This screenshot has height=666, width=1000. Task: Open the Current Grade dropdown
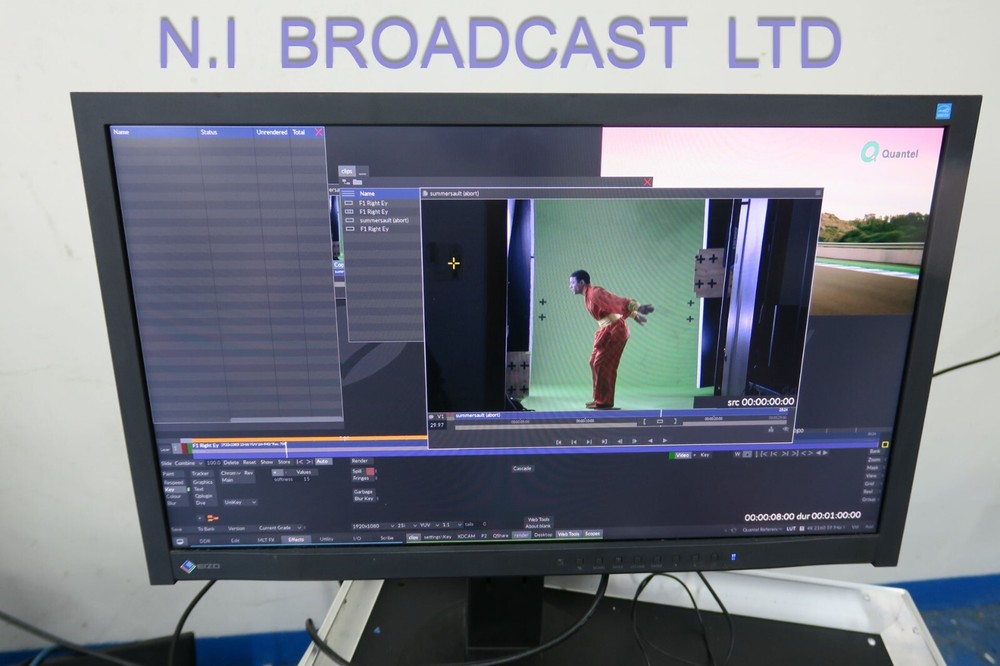click(x=281, y=528)
